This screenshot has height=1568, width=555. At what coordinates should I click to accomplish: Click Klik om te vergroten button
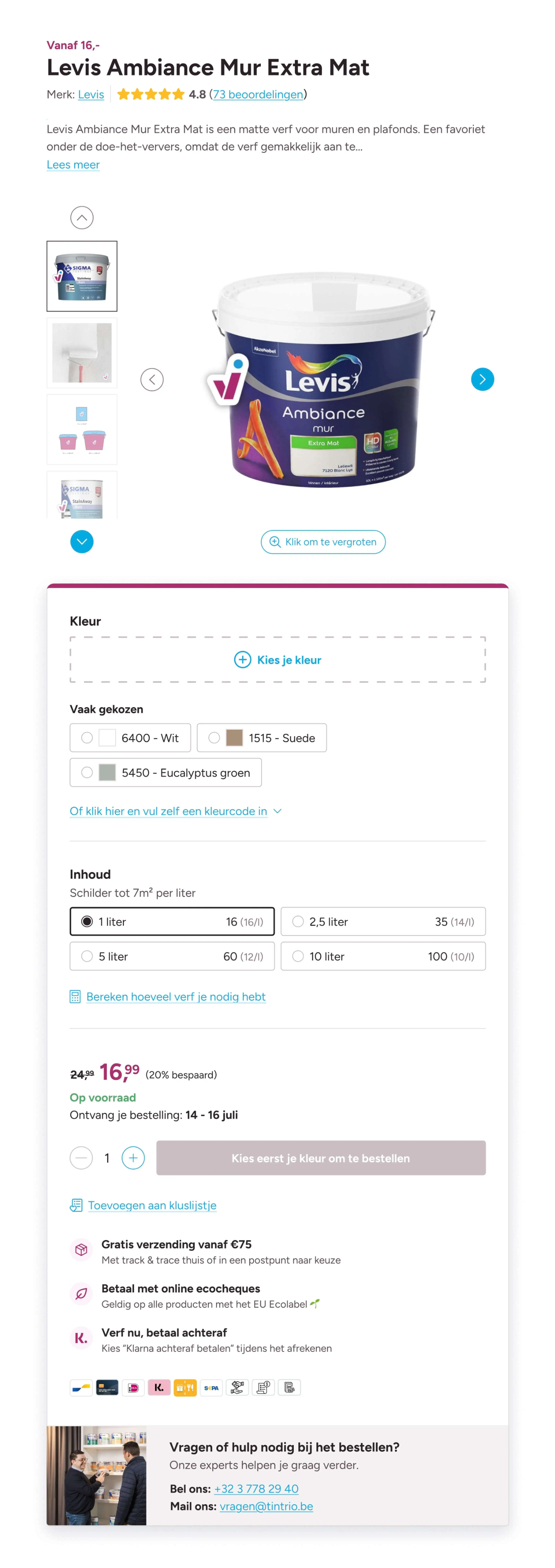pos(323,542)
